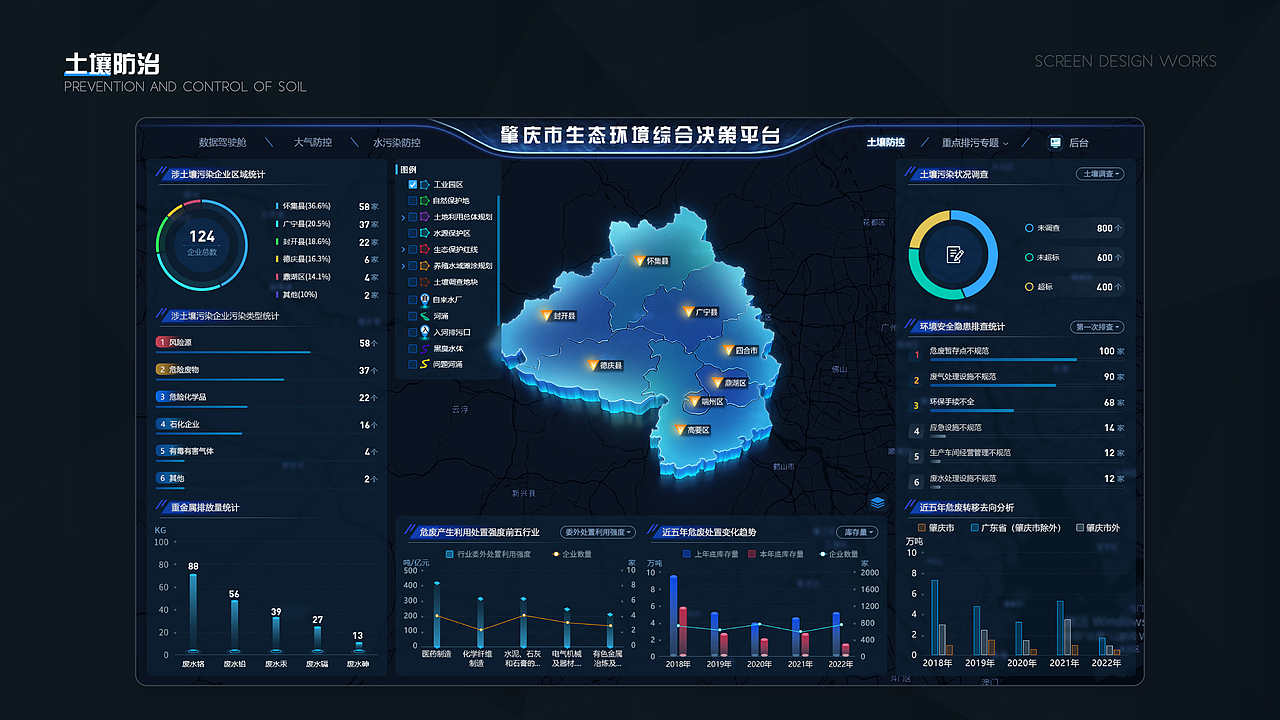Viewport: 1280px width, 720px height.
Task: Check the 自然保护地 layer checkbox
Action: (x=412, y=201)
